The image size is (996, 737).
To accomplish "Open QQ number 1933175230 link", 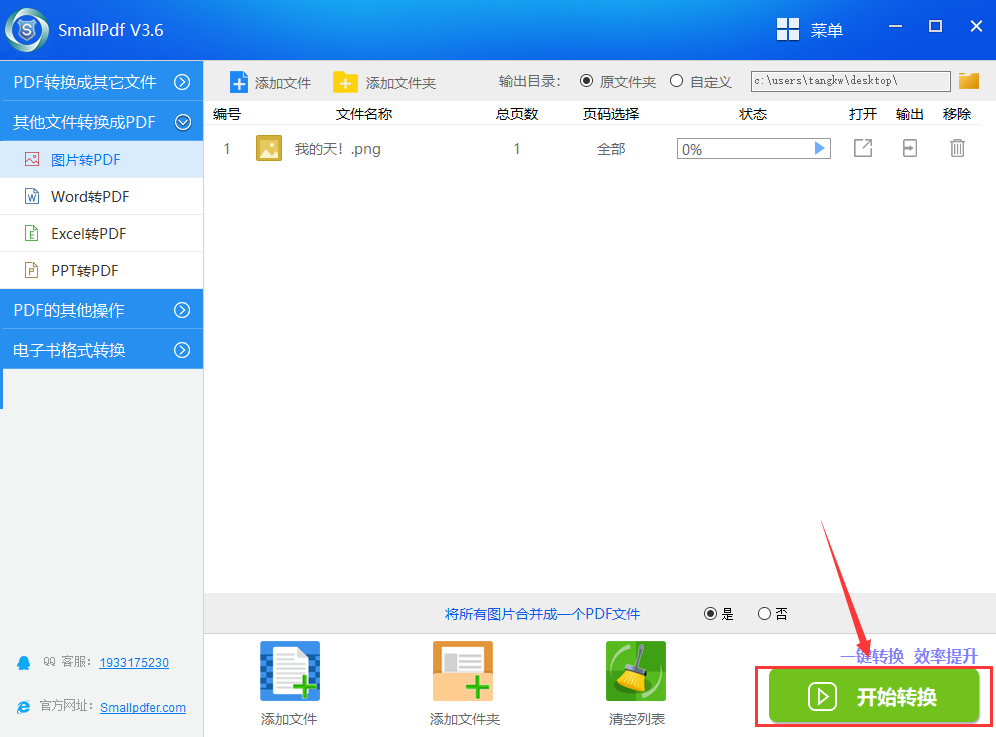I will [x=134, y=663].
